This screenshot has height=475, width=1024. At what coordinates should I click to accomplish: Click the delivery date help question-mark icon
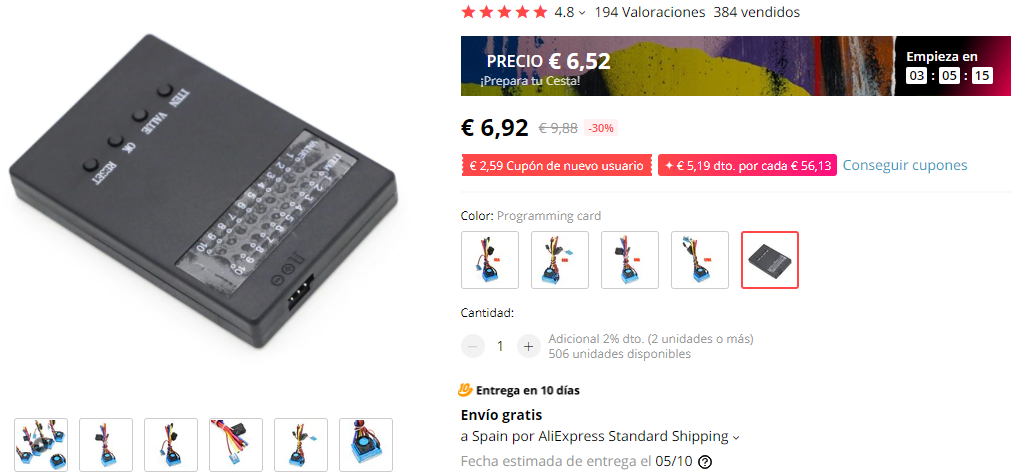705,462
